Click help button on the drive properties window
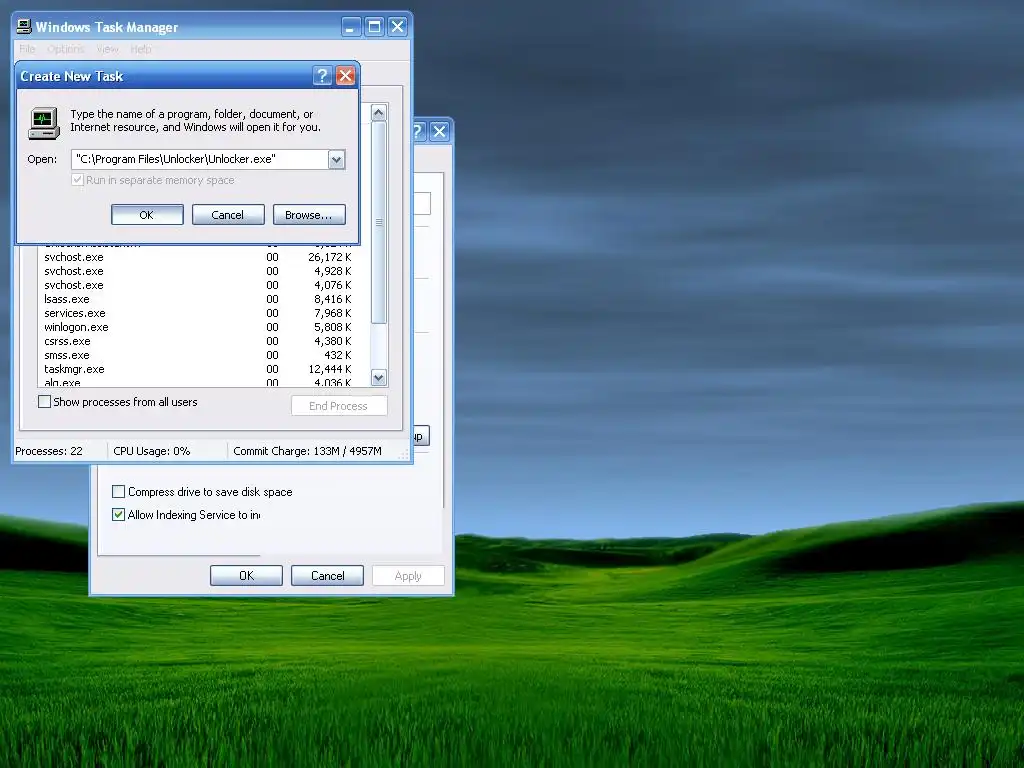This screenshot has width=1024, height=768. (418, 132)
